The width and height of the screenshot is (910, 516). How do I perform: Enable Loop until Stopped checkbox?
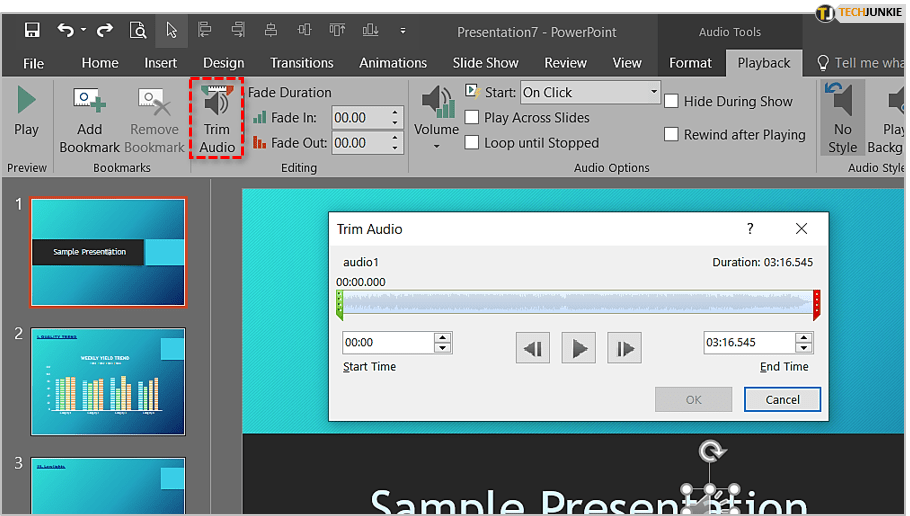coord(472,142)
